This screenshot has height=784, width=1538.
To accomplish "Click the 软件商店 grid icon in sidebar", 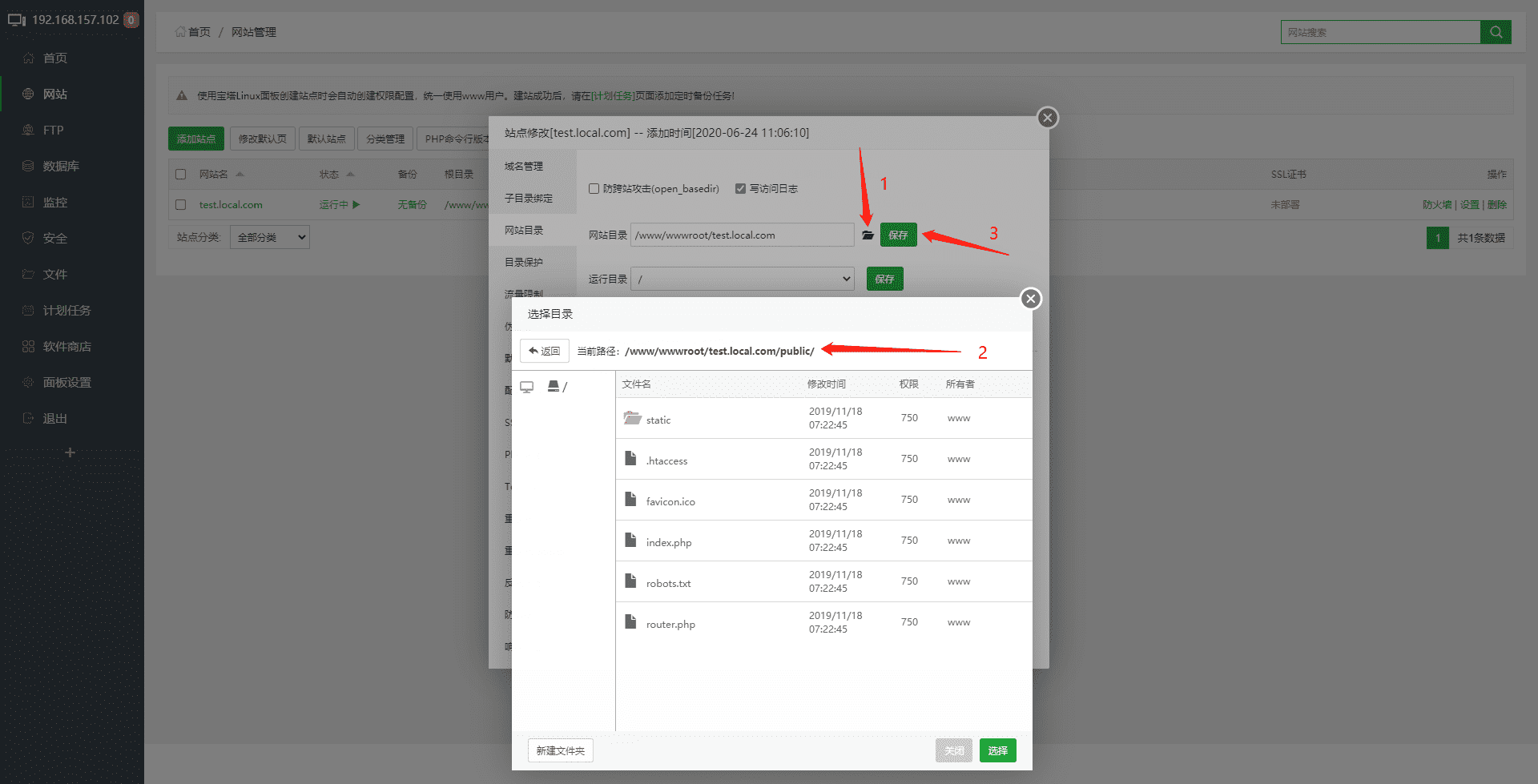I will point(28,346).
